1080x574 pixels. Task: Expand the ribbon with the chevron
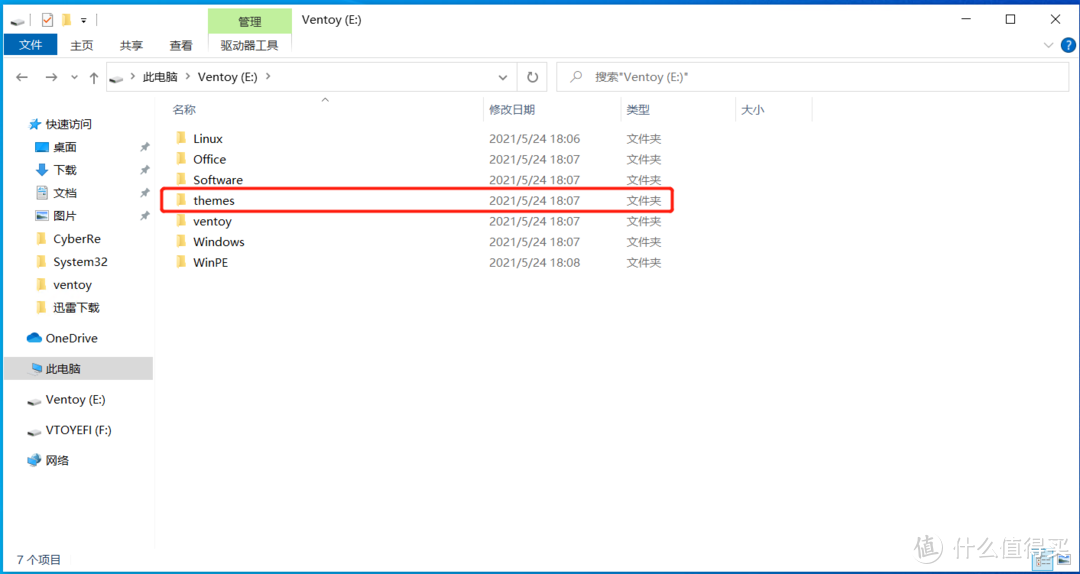pos(1048,45)
